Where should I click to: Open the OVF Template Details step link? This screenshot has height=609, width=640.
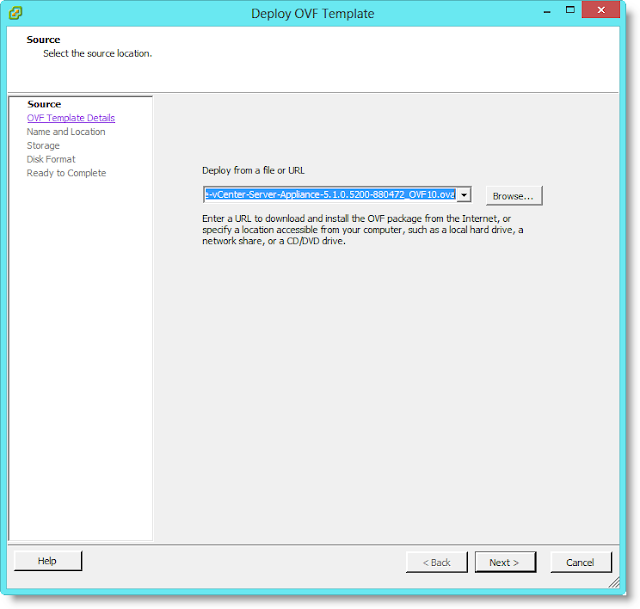pyautogui.click(x=71, y=118)
